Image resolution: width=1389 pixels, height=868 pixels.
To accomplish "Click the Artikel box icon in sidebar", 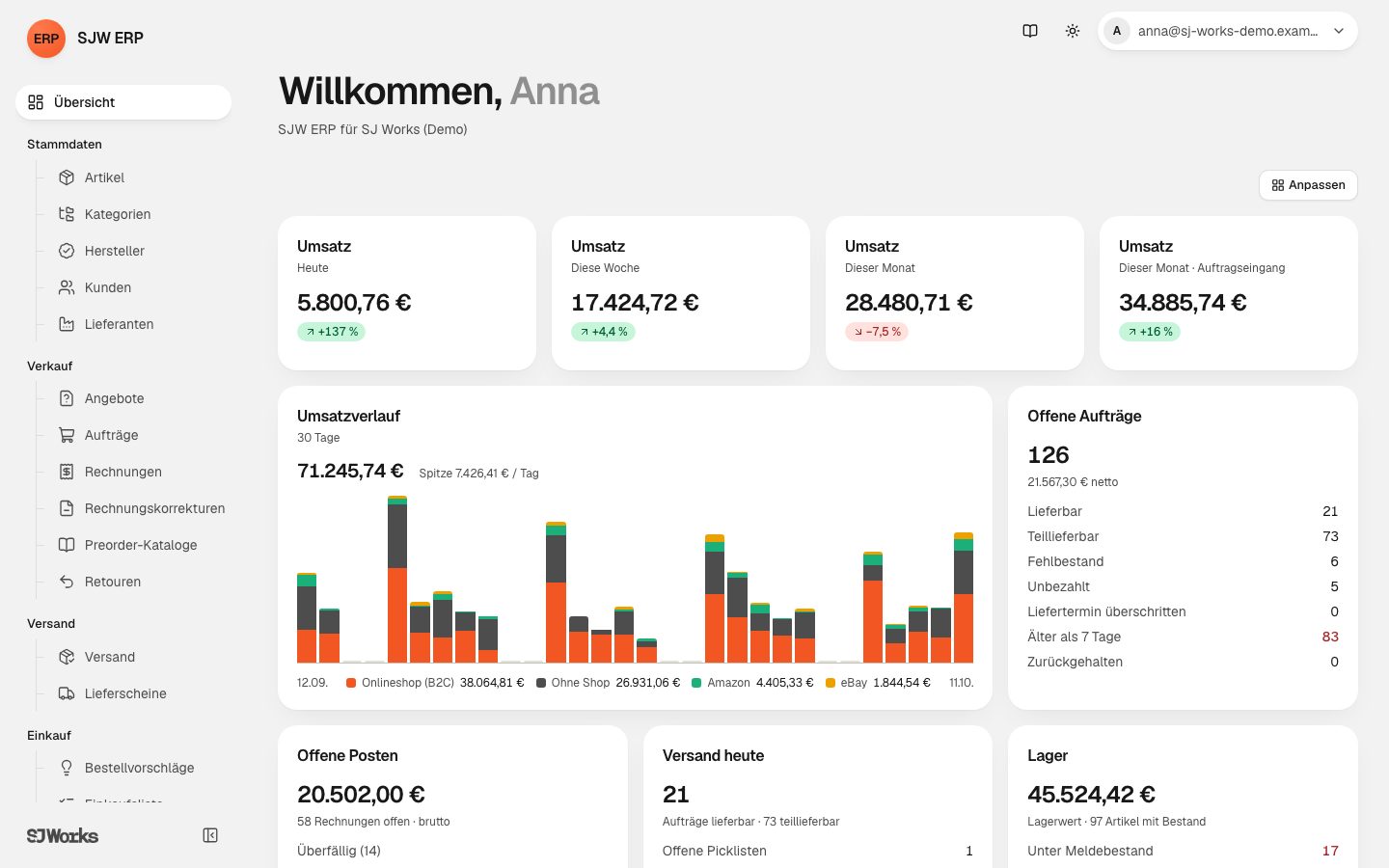I will pyautogui.click(x=67, y=177).
